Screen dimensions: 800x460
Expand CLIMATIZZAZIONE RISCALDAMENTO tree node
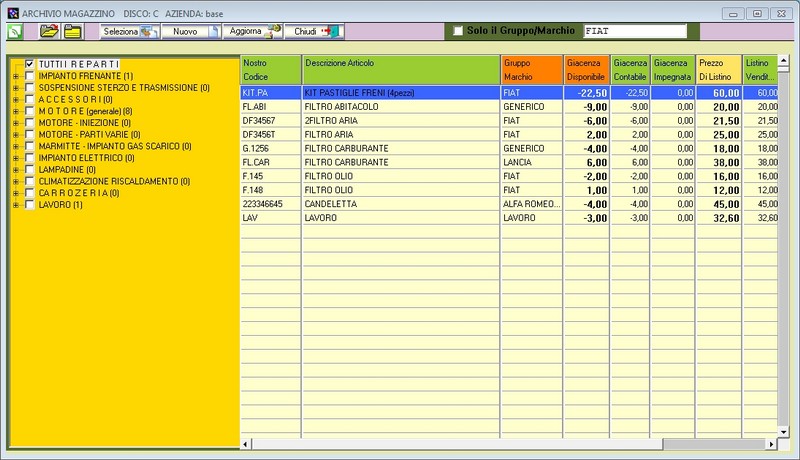16,182
